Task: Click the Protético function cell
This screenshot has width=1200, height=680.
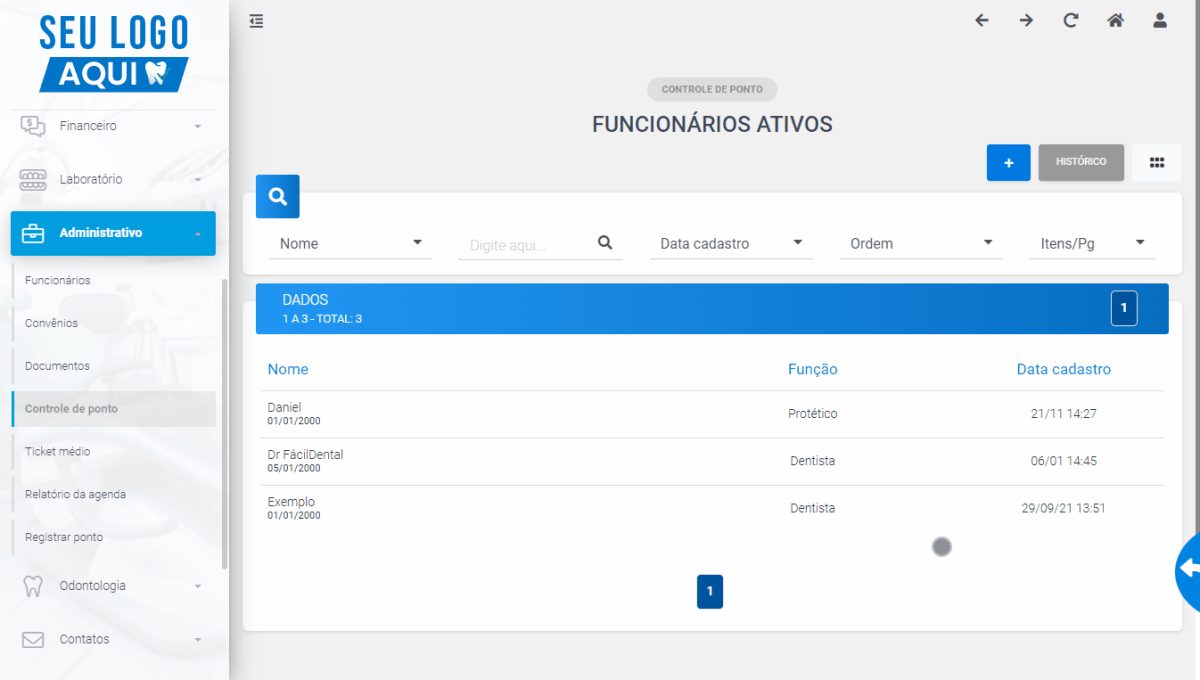Action: coord(813,414)
